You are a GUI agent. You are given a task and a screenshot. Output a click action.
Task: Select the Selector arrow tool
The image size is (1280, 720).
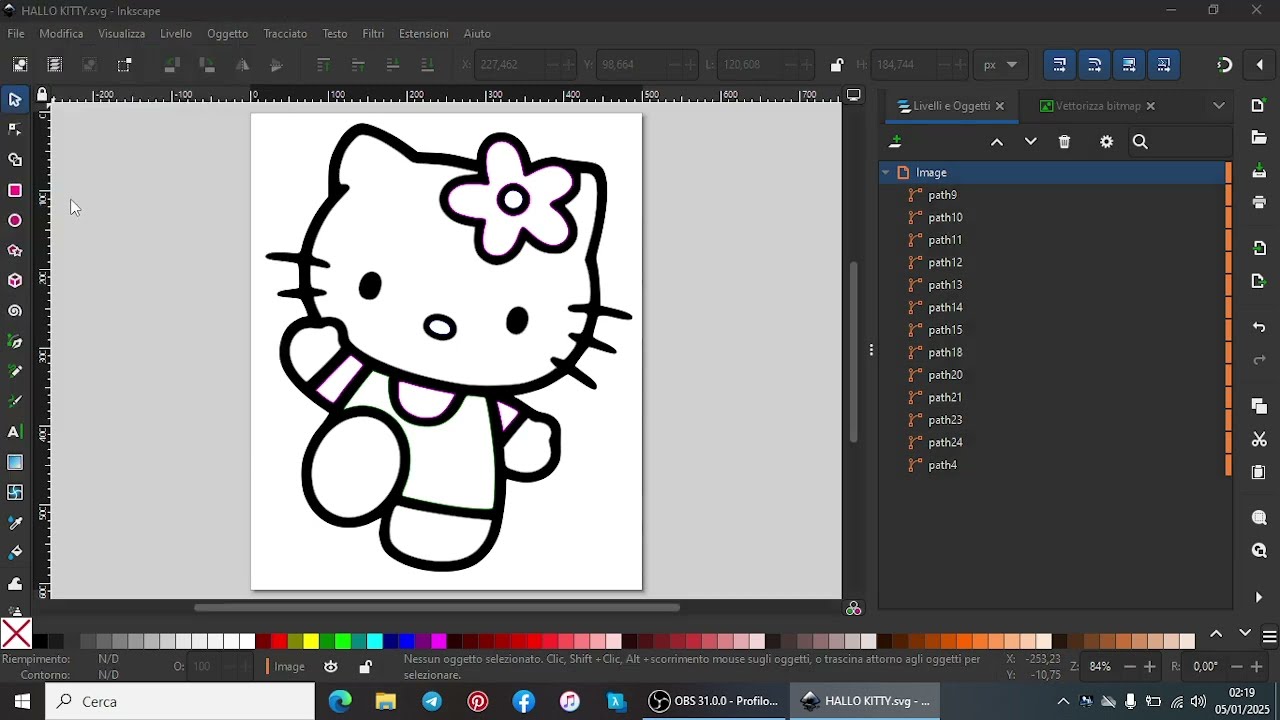coord(15,100)
